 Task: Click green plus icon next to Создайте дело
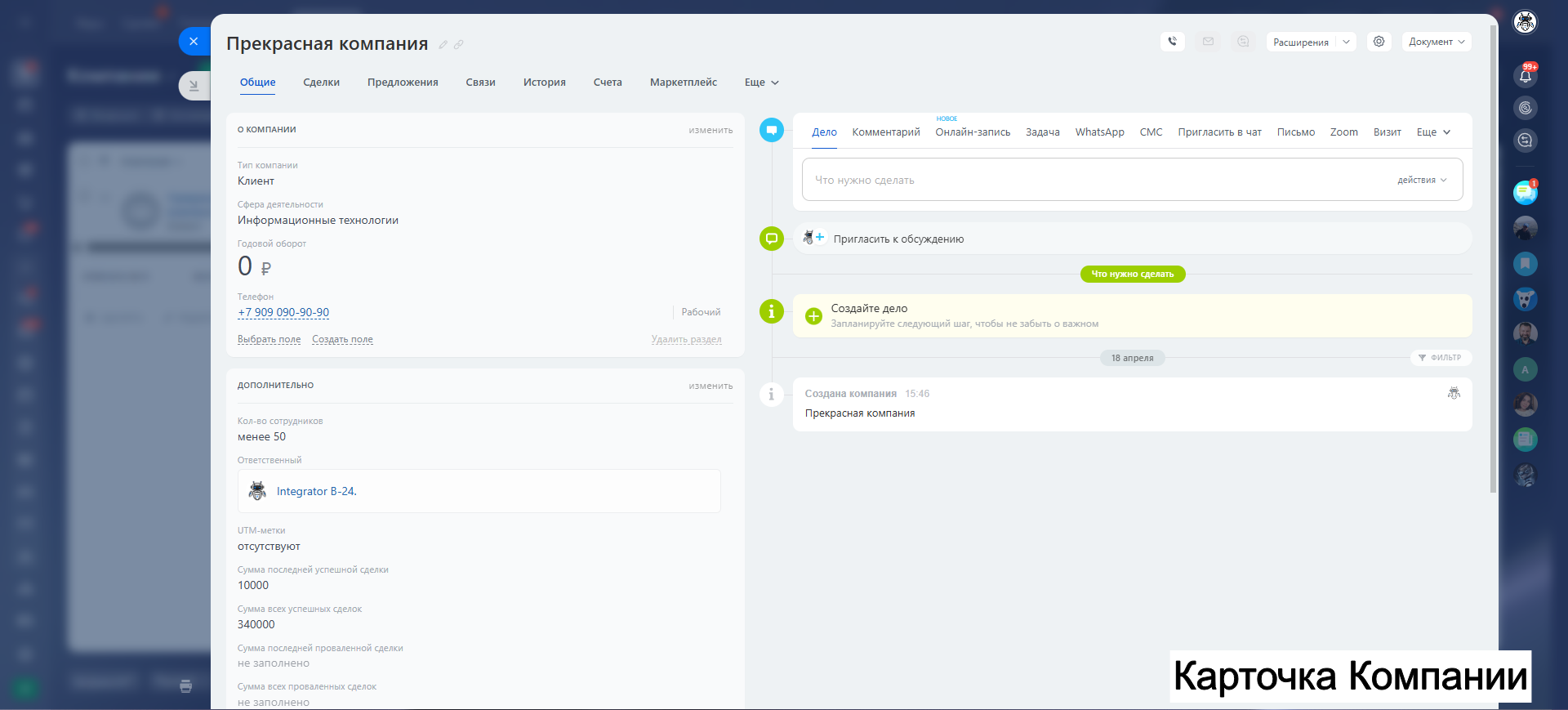click(x=813, y=316)
